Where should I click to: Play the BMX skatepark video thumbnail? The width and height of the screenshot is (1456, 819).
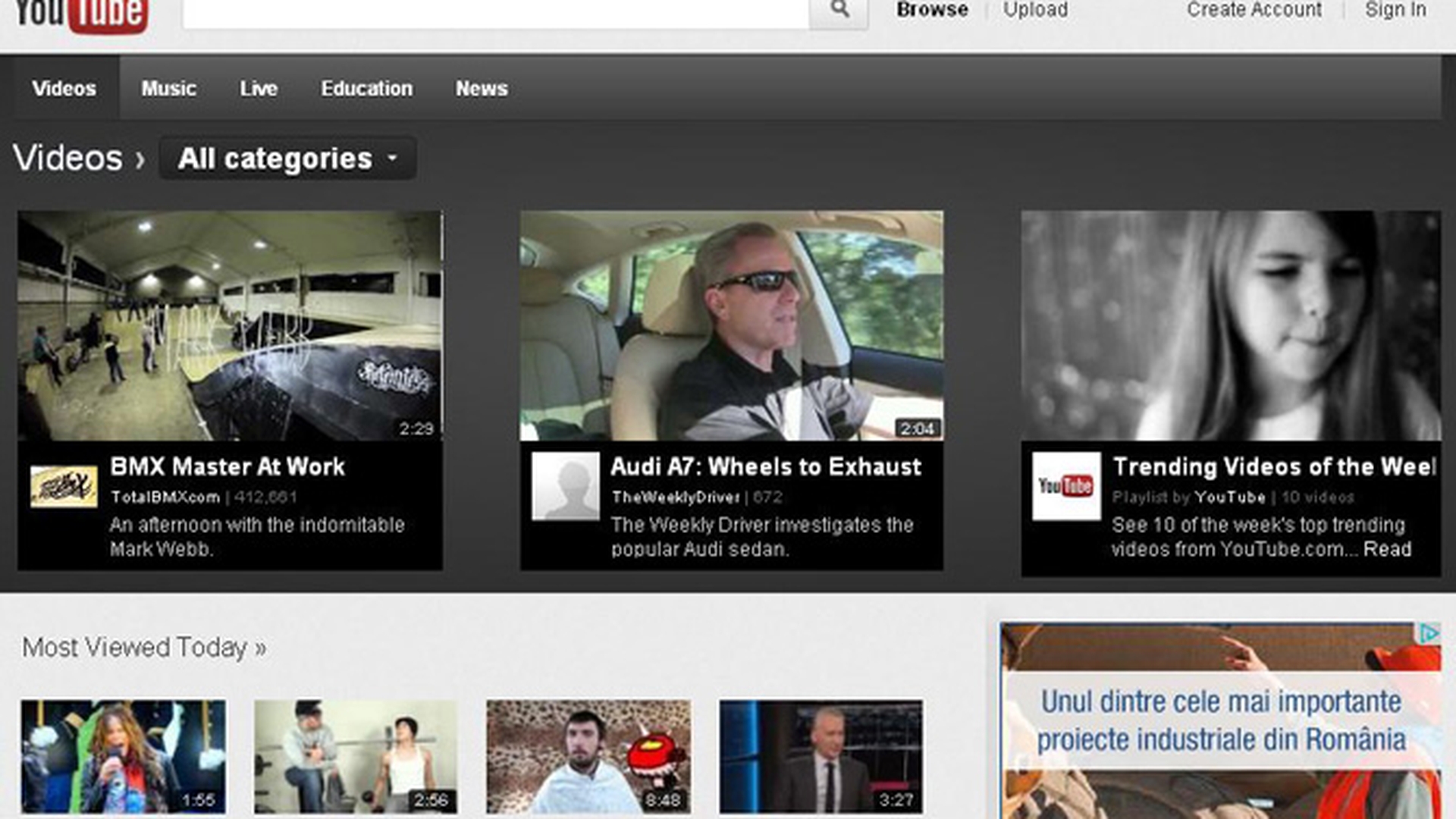click(230, 326)
